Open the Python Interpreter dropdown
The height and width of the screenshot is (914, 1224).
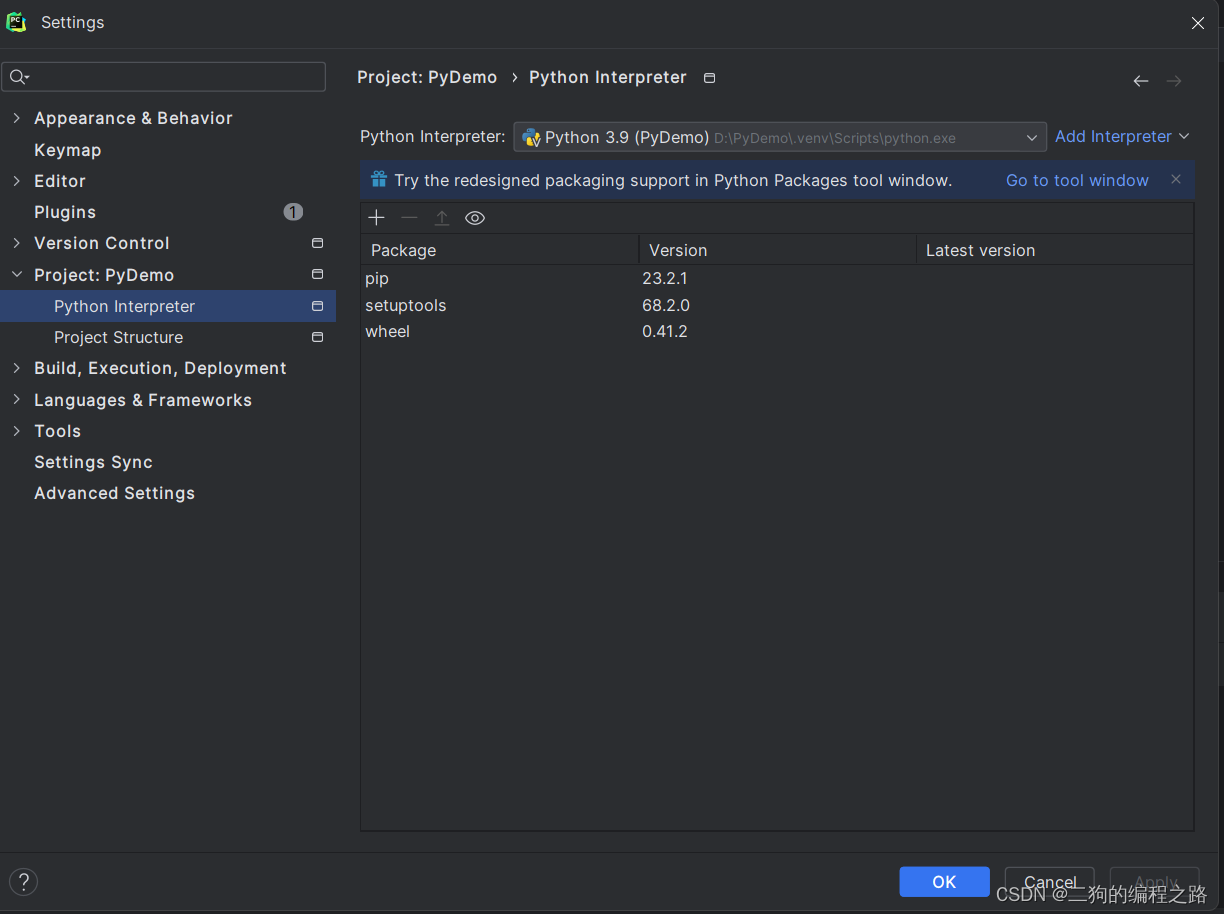click(x=780, y=137)
